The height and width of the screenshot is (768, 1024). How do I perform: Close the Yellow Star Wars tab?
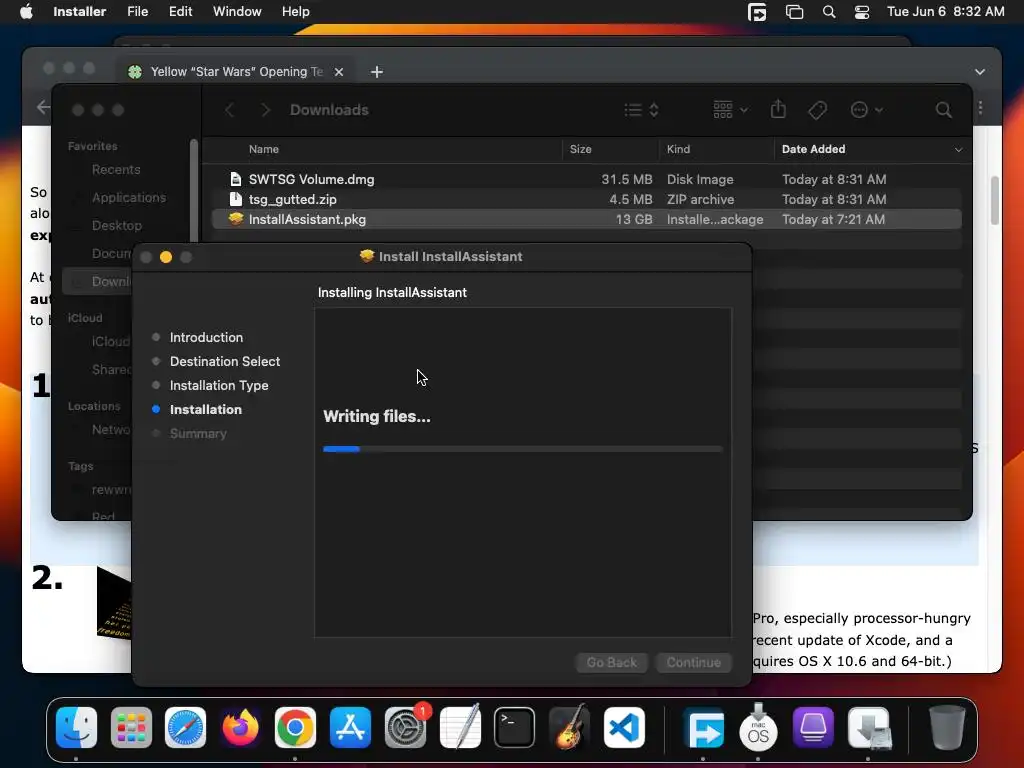point(339,72)
